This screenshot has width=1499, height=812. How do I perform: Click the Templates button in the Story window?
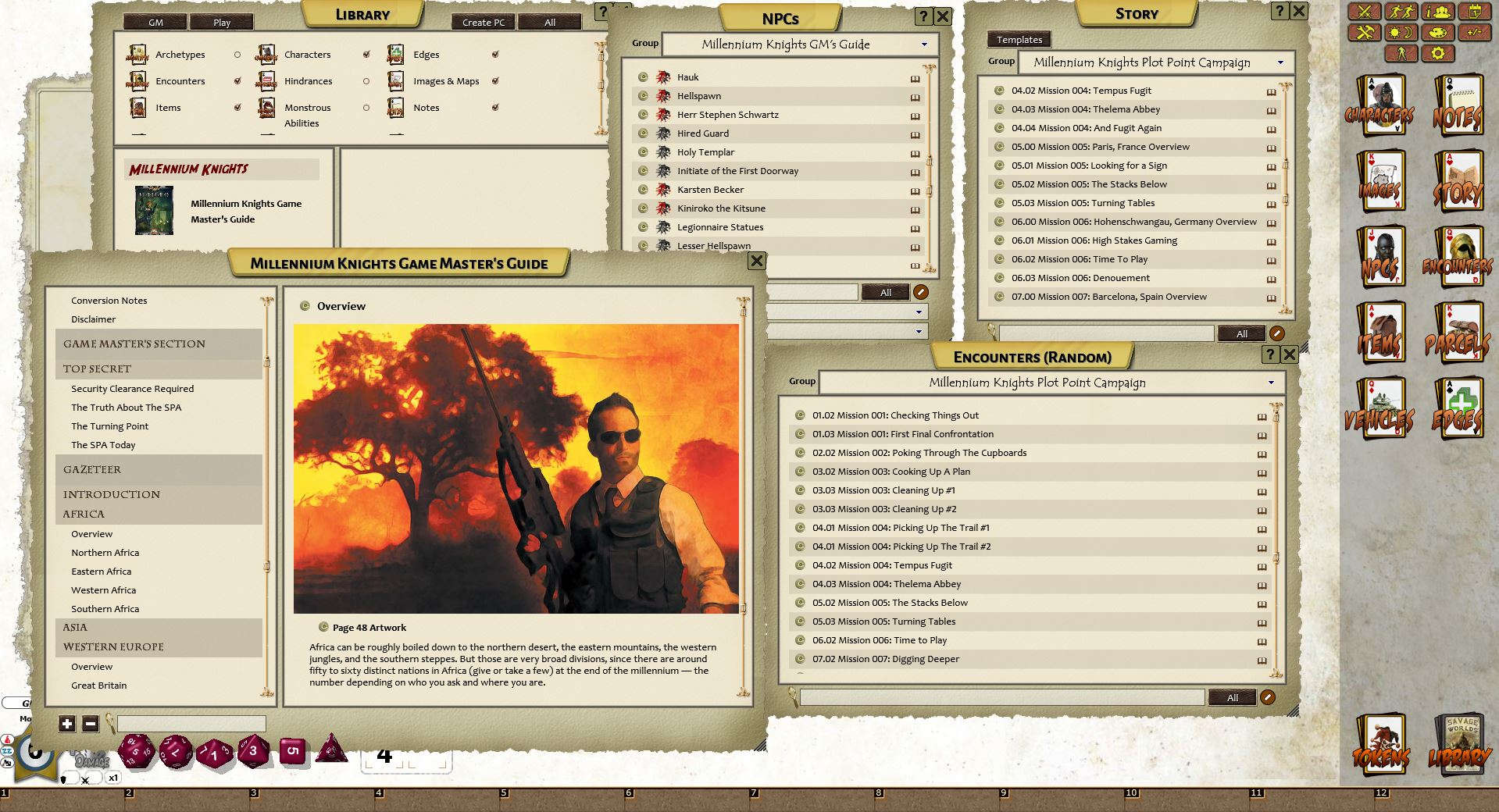(x=1019, y=39)
